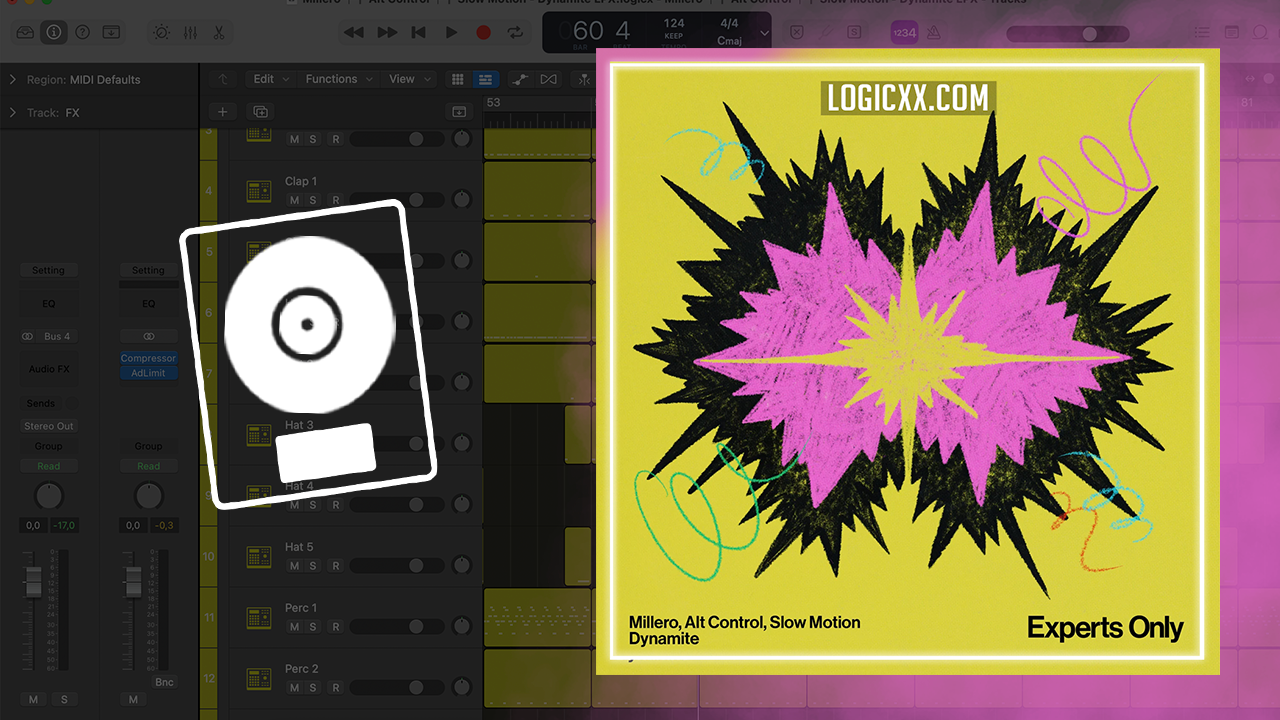Open Editors with the scissors icon
This screenshot has width=1280, height=720.
218,32
